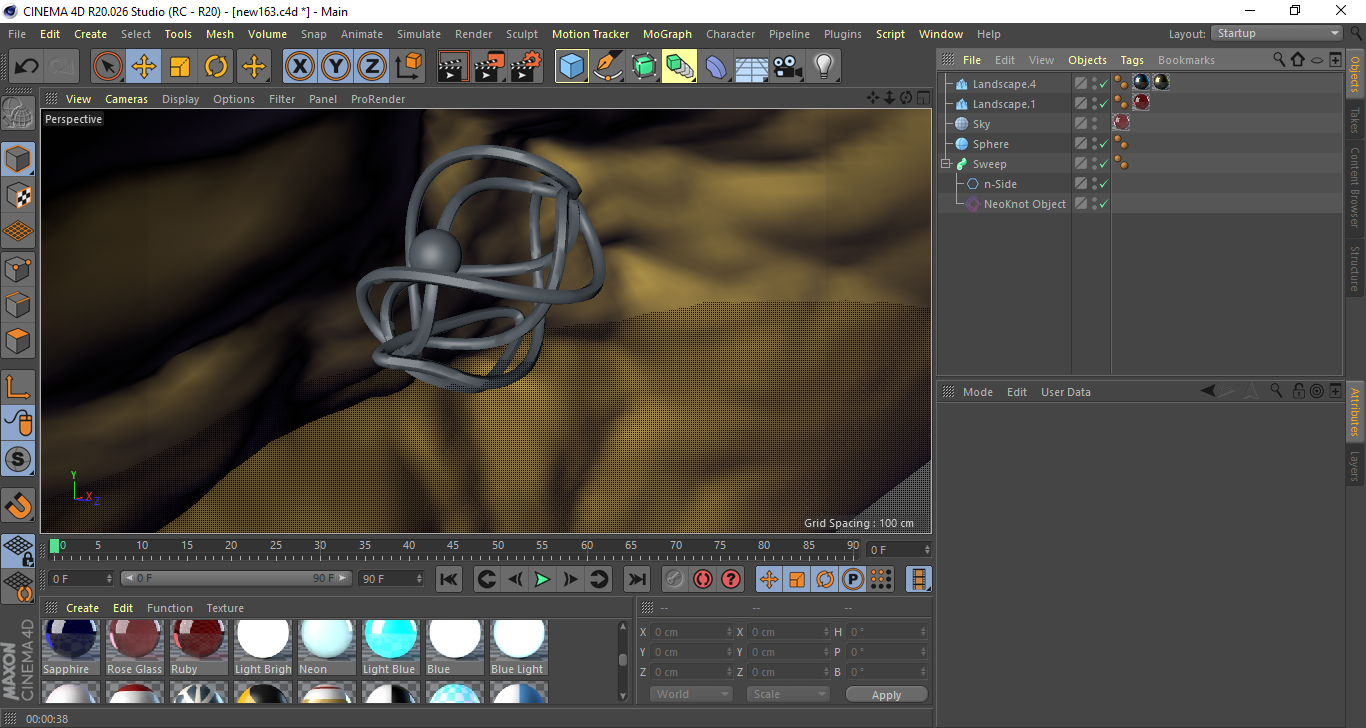The height and width of the screenshot is (728, 1366).
Task: Open Edit Render Settings icon
Action: tap(526, 67)
